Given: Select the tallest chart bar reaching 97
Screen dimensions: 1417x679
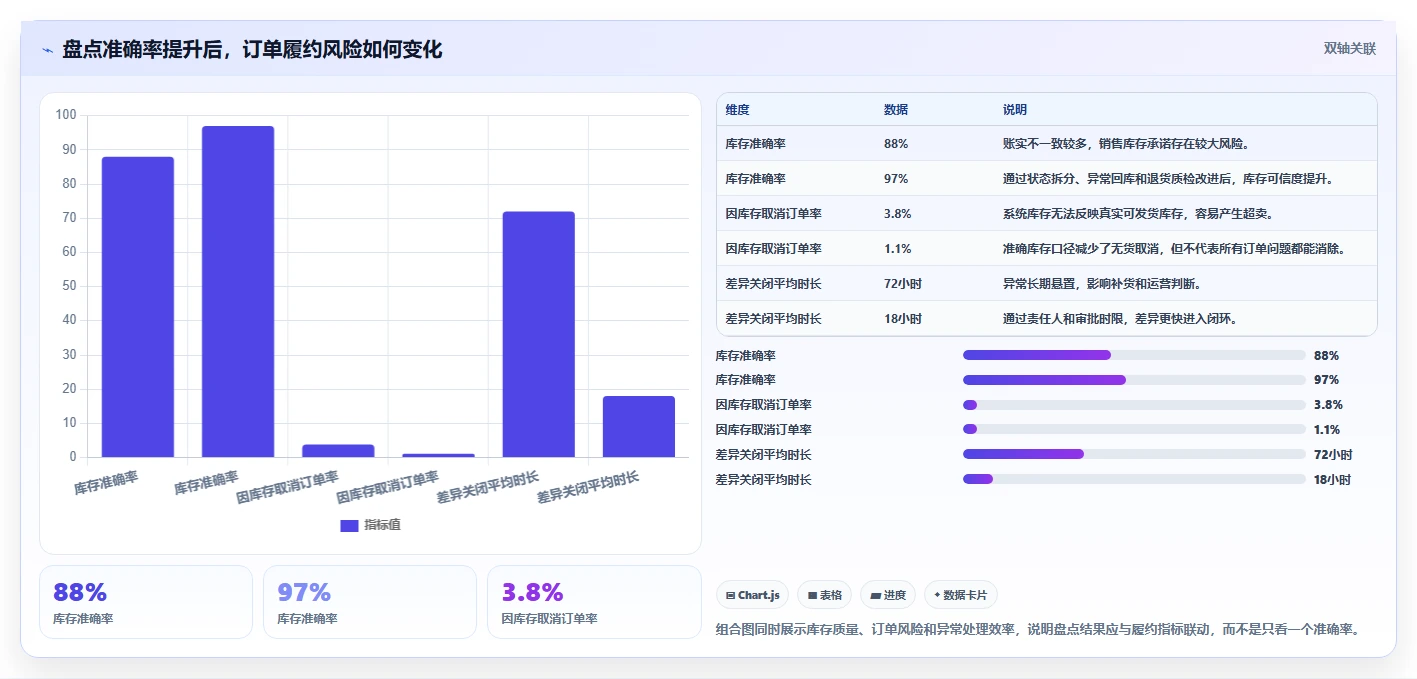Looking at the screenshot, I should point(238,291).
